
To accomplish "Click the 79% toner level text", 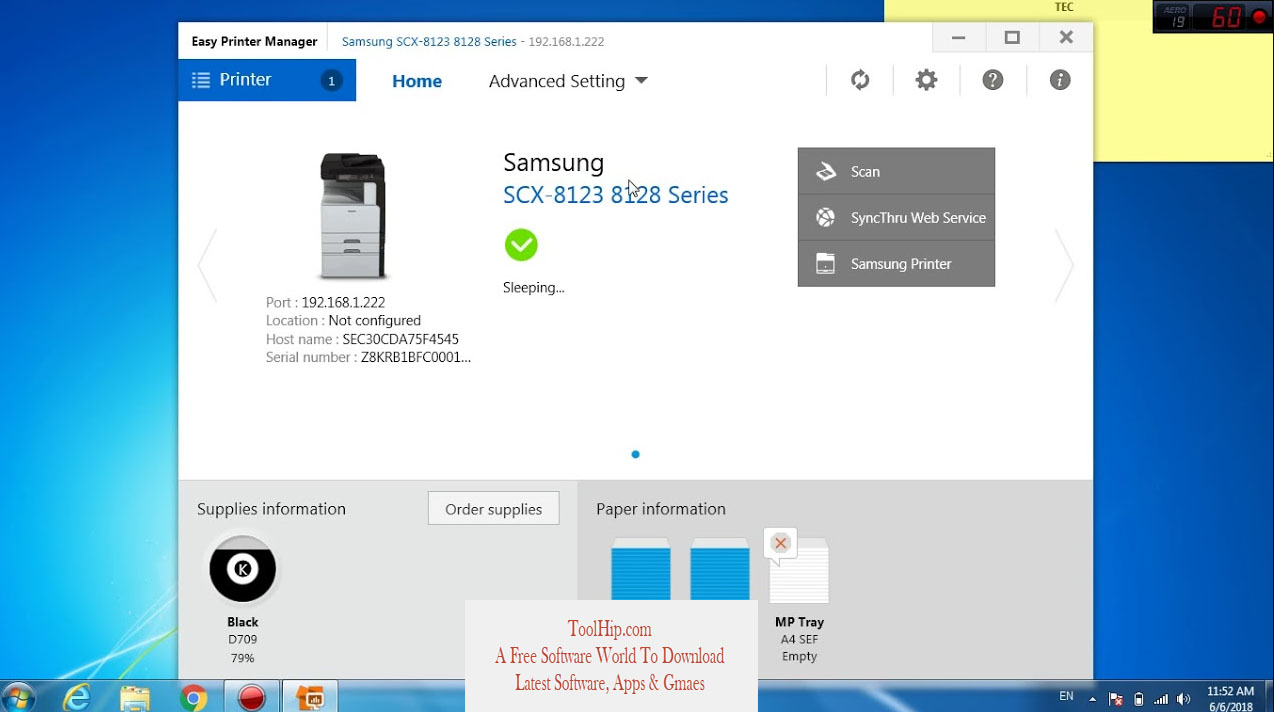I will (x=242, y=658).
